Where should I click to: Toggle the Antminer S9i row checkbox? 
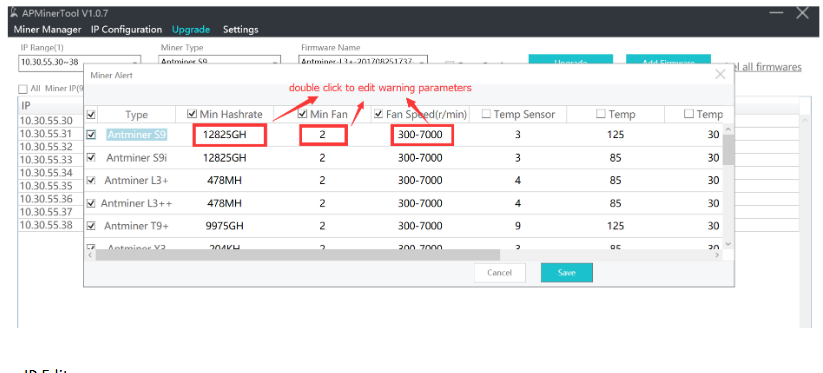click(x=91, y=157)
